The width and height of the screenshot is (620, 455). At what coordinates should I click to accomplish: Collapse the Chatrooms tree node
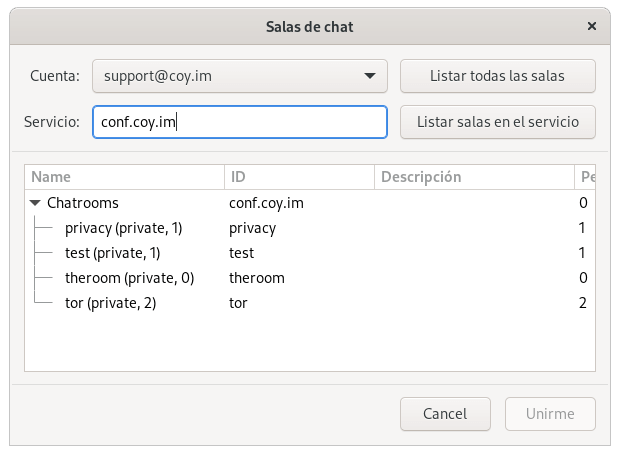tap(35, 203)
